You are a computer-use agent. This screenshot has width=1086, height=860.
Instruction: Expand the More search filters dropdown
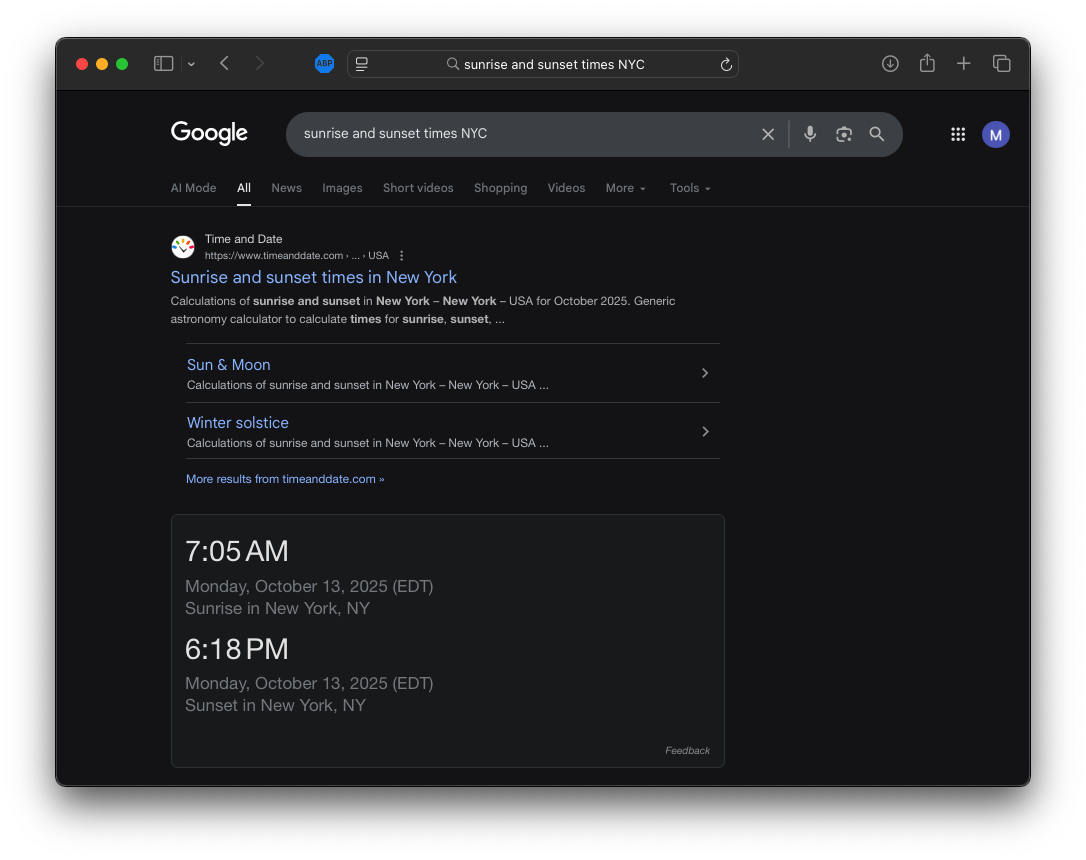pos(626,188)
